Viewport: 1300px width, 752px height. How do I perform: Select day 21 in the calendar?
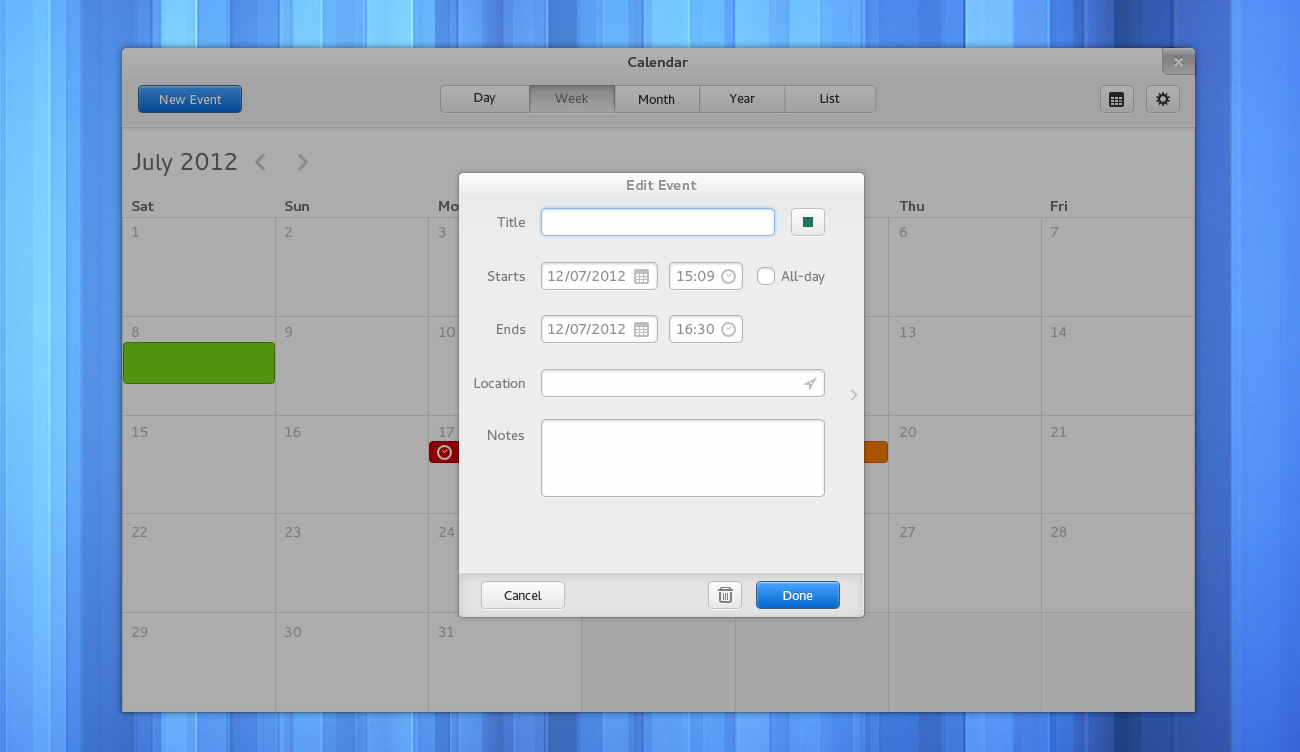(1118, 465)
